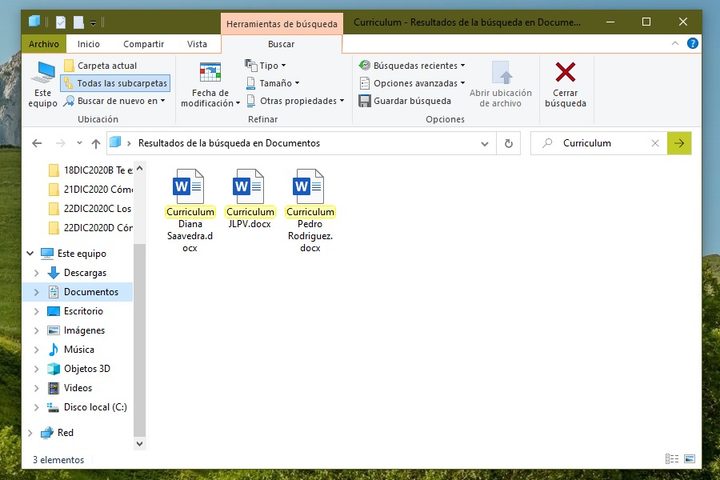Viewport: 720px width, 480px height.
Task: Switch to the Vista ribbon tab
Action: click(197, 44)
